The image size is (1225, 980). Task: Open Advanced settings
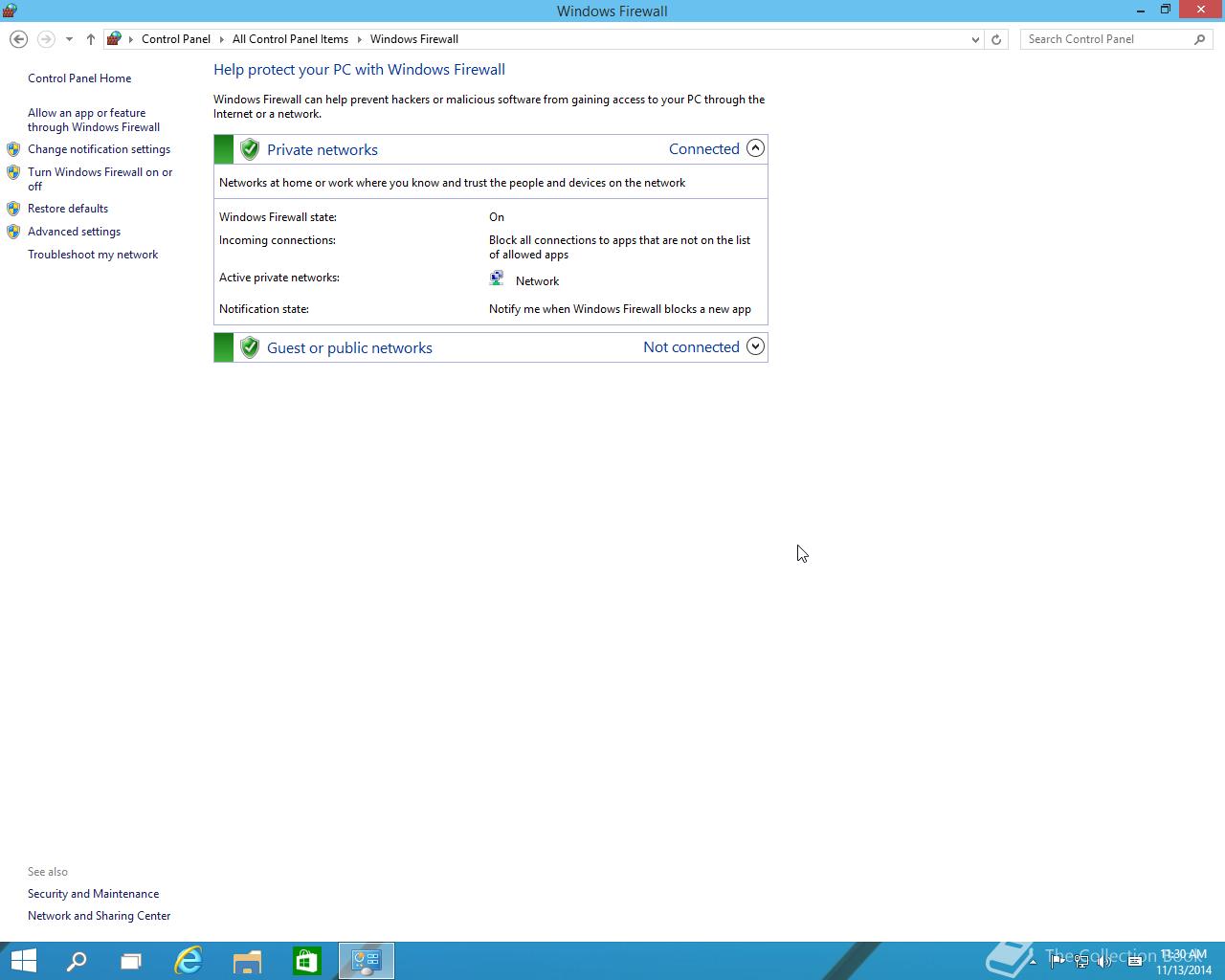pyautogui.click(x=74, y=232)
